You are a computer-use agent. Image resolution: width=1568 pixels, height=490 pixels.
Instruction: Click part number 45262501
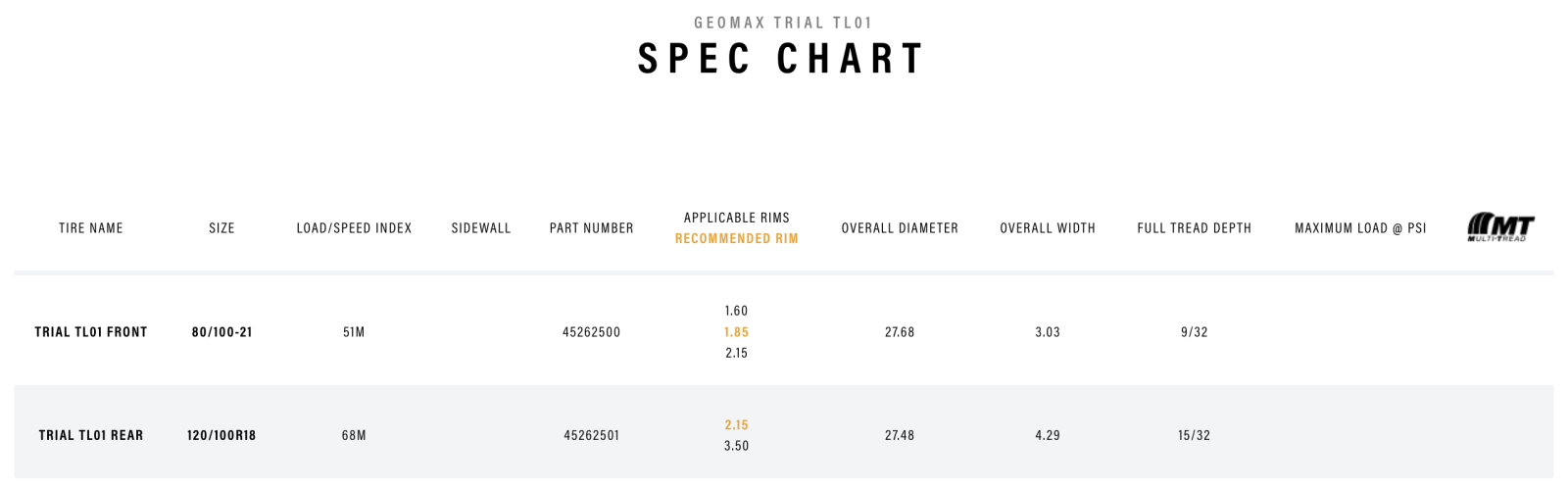(592, 435)
